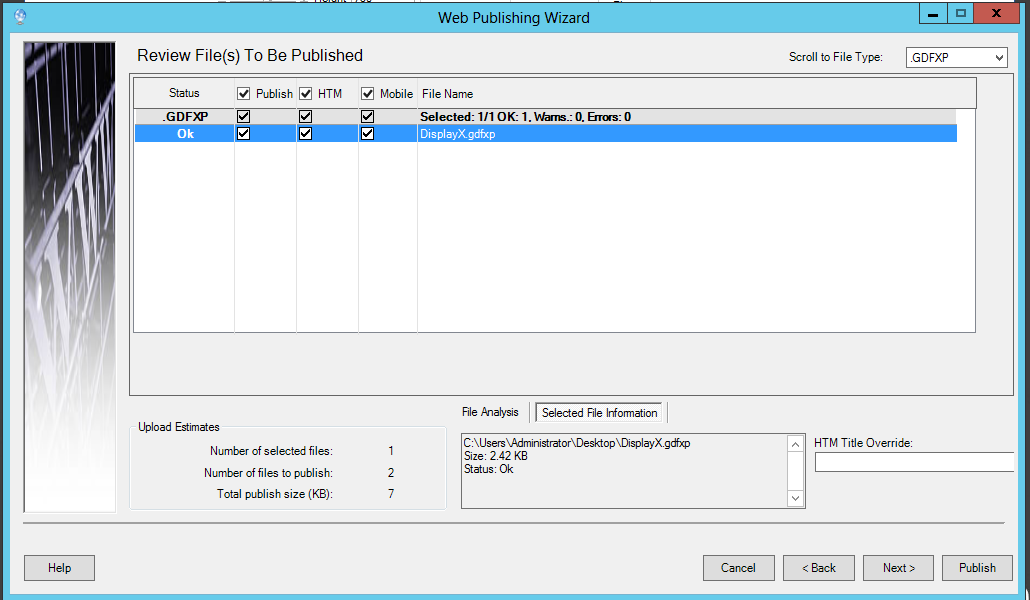Select the Selected File Information tab
Image resolution: width=1030 pixels, height=600 pixels.
click(600, 413)
